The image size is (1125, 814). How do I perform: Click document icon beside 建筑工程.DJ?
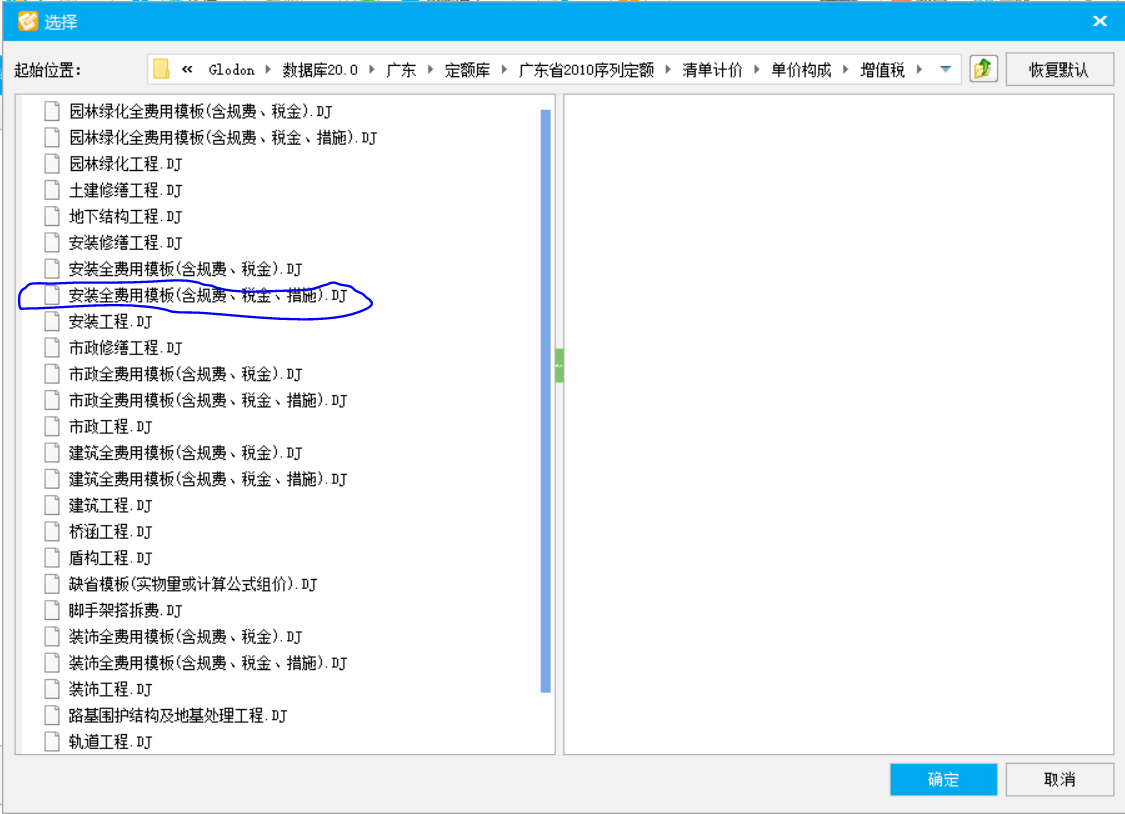click(52, 506)
